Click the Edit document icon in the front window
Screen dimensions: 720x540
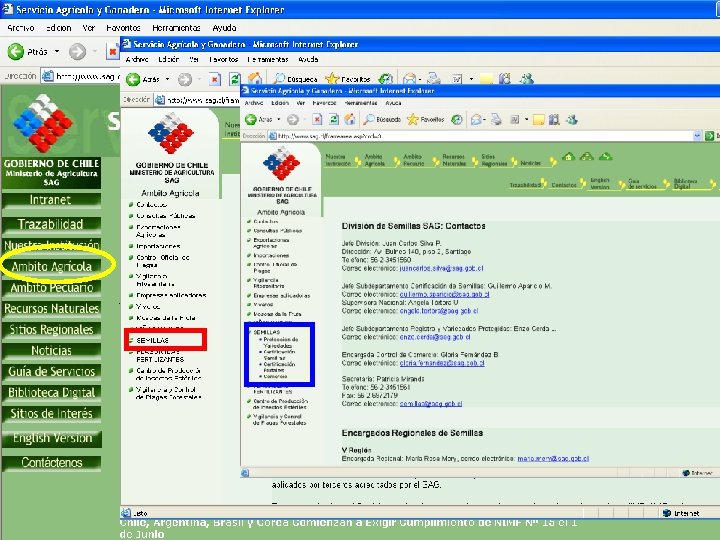coord(515,120)
